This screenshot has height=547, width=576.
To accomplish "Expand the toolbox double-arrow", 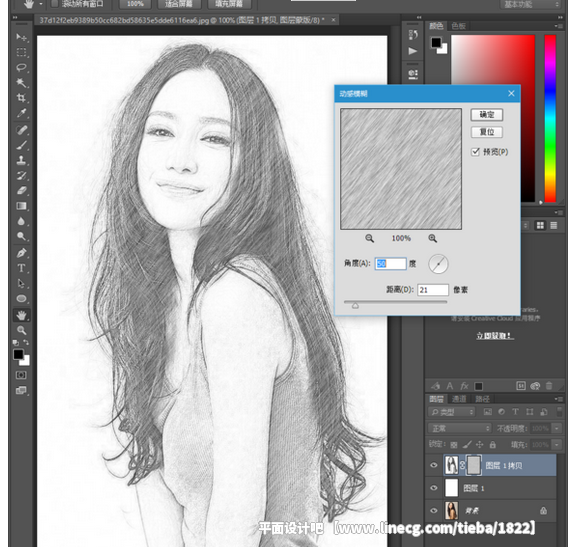I will point(15,17).
